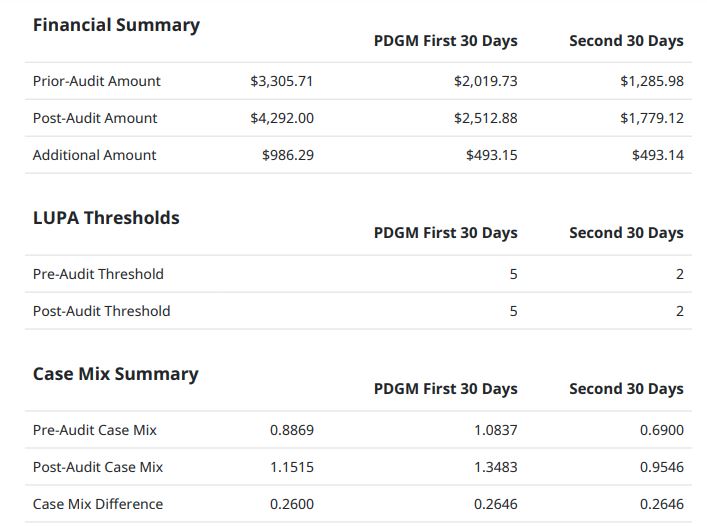Select the 1.3483 post-audit case mix value
The image size is (707, 526).
click(496, 467)
